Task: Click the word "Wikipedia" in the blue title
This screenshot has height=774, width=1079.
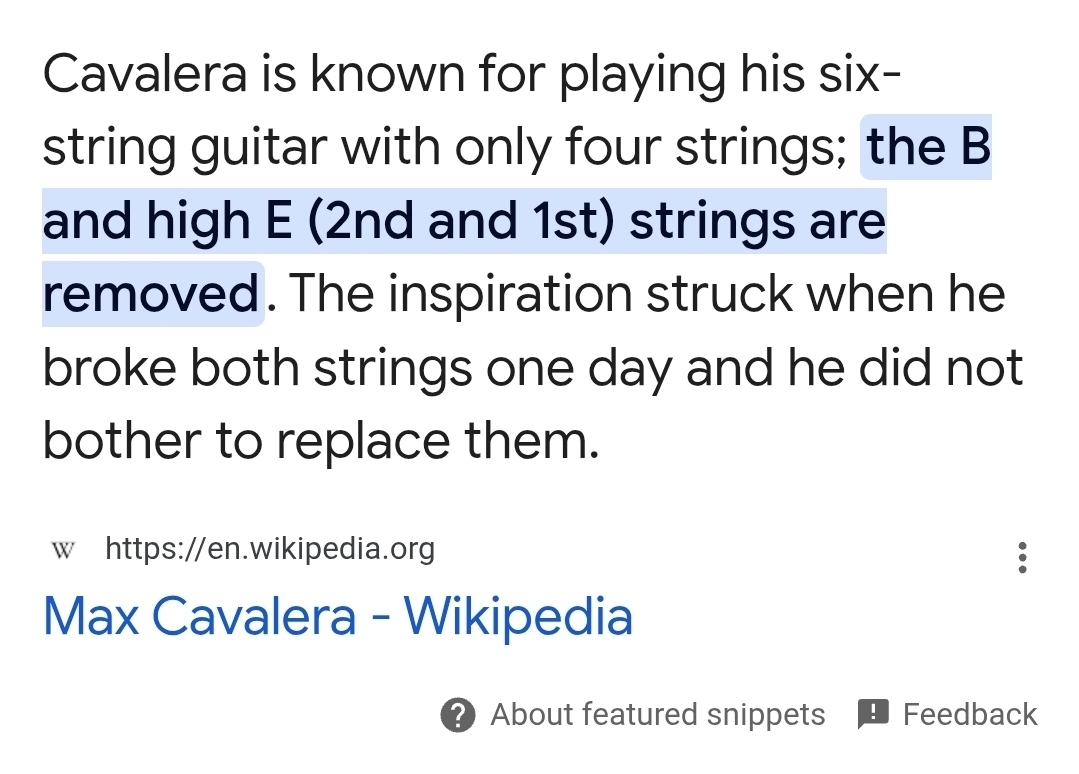Action: 518,616
